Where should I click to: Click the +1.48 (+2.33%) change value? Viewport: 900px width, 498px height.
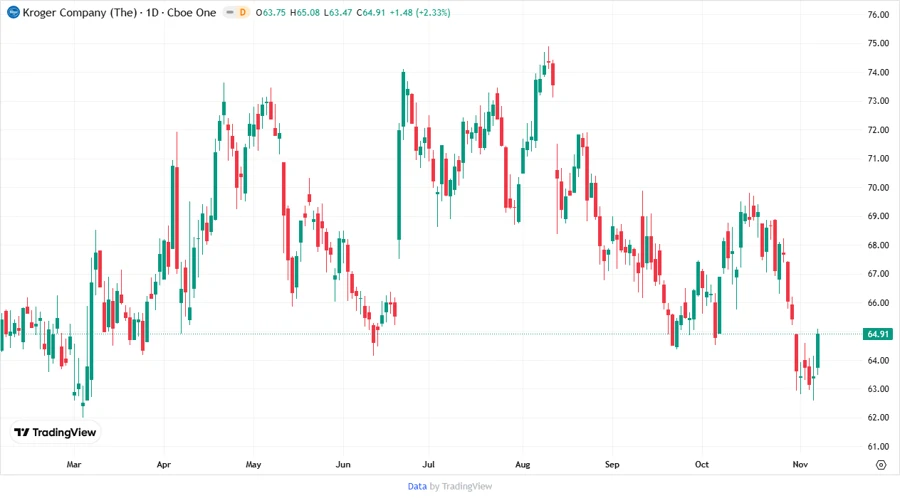tap(420, 12)
